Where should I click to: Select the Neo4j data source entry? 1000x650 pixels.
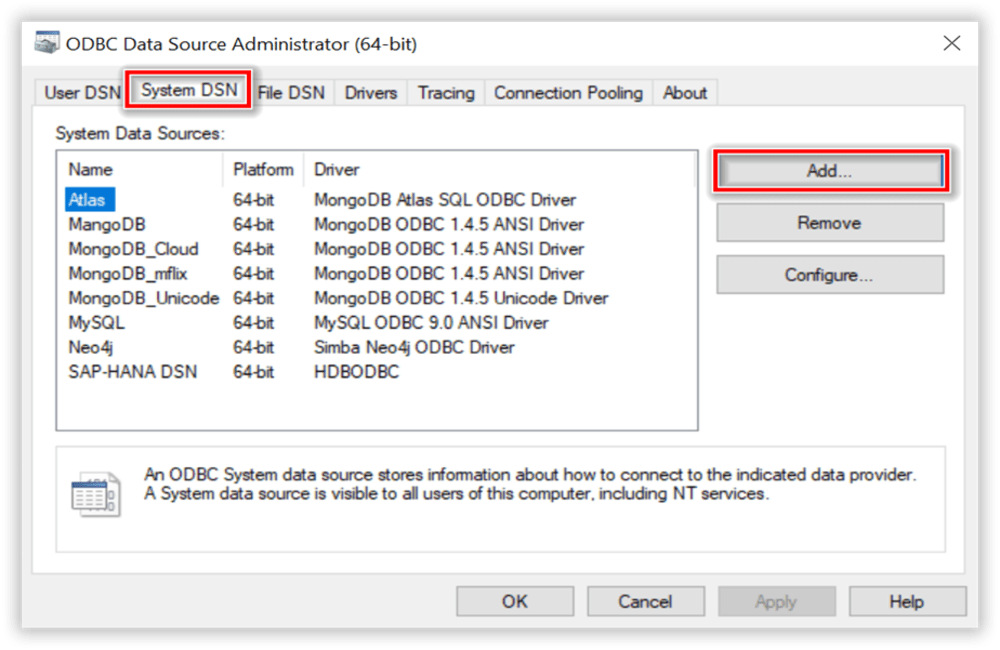tap(93, 348)
